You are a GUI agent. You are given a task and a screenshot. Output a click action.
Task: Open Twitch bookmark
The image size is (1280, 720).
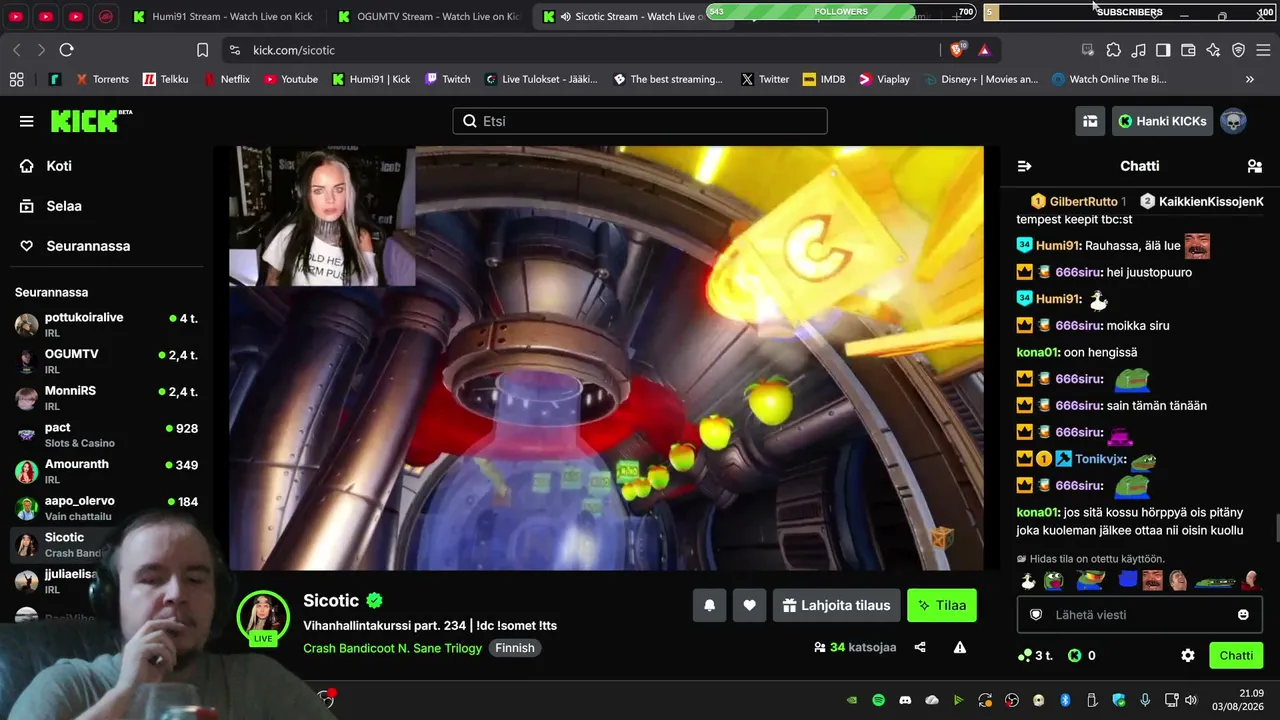[x=447, y=79]
